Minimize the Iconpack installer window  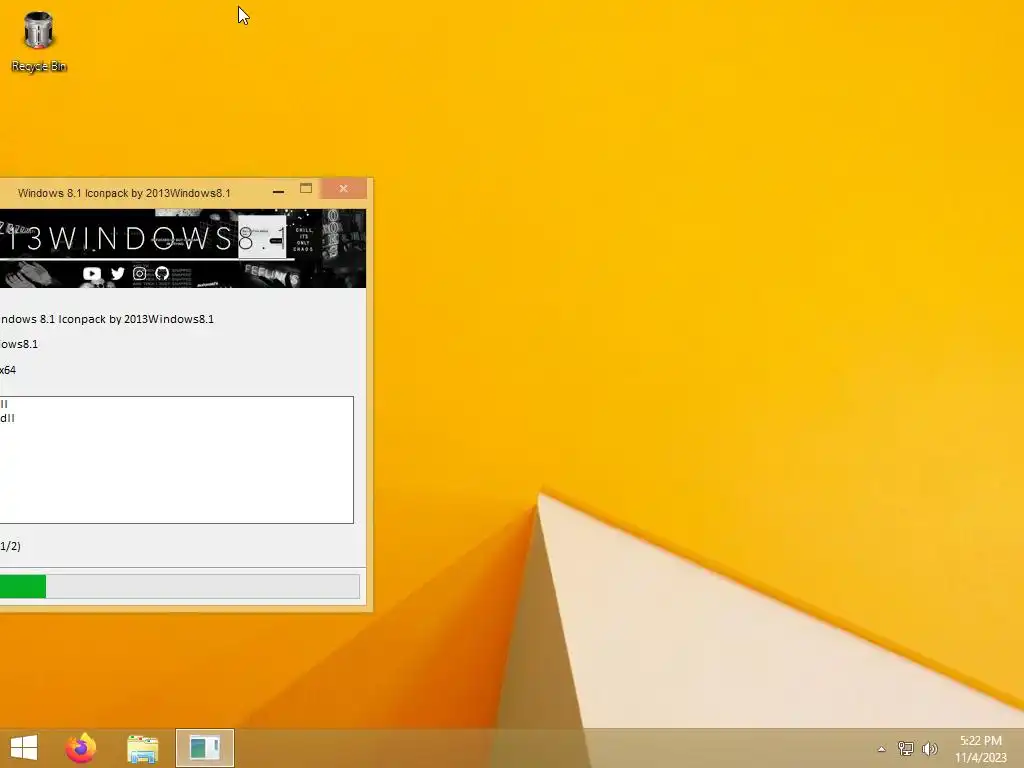tap(278, 191)
